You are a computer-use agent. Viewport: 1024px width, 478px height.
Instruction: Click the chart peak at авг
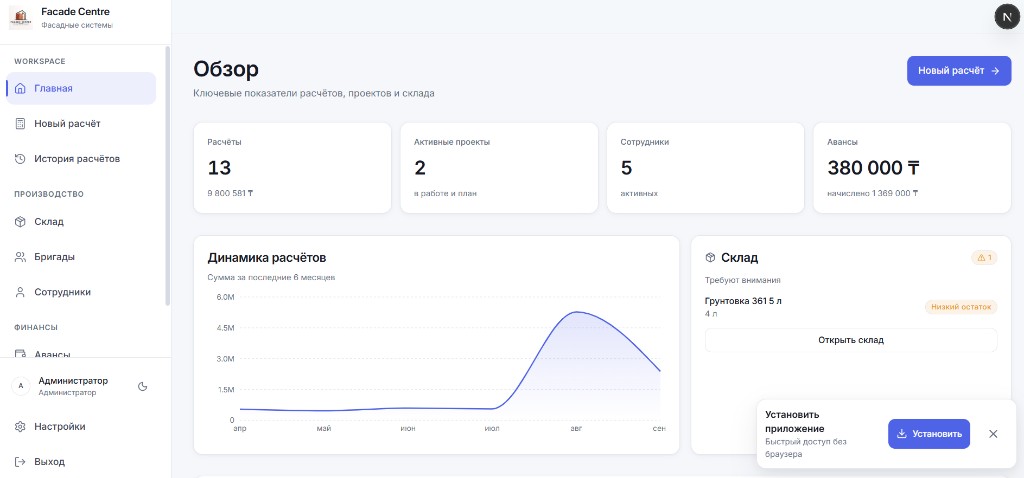pos(576,312)
